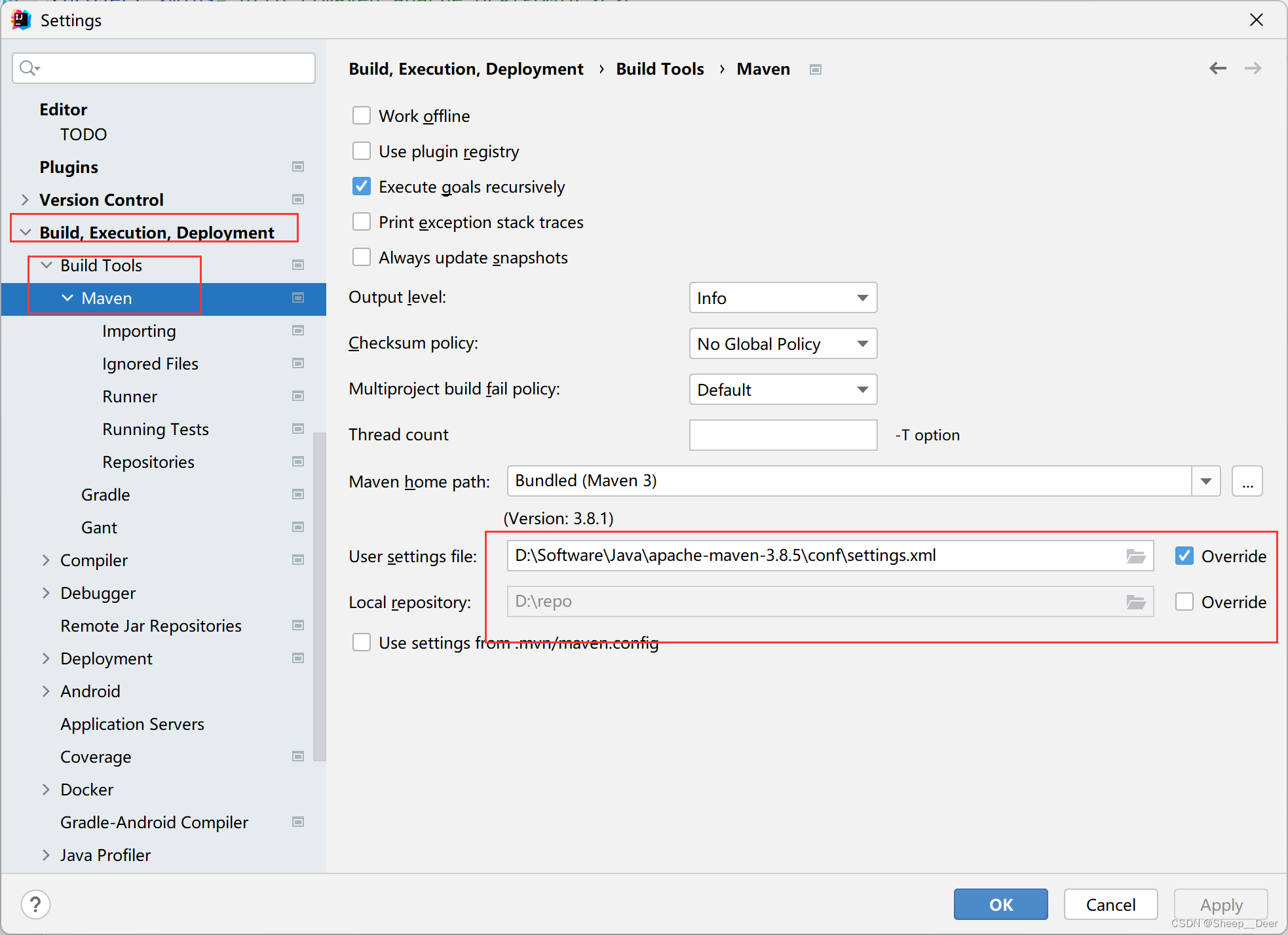1288x935 pixels.
Task: Click Build, Execution, Deployment breadcrumb
Action: (466, 69)
